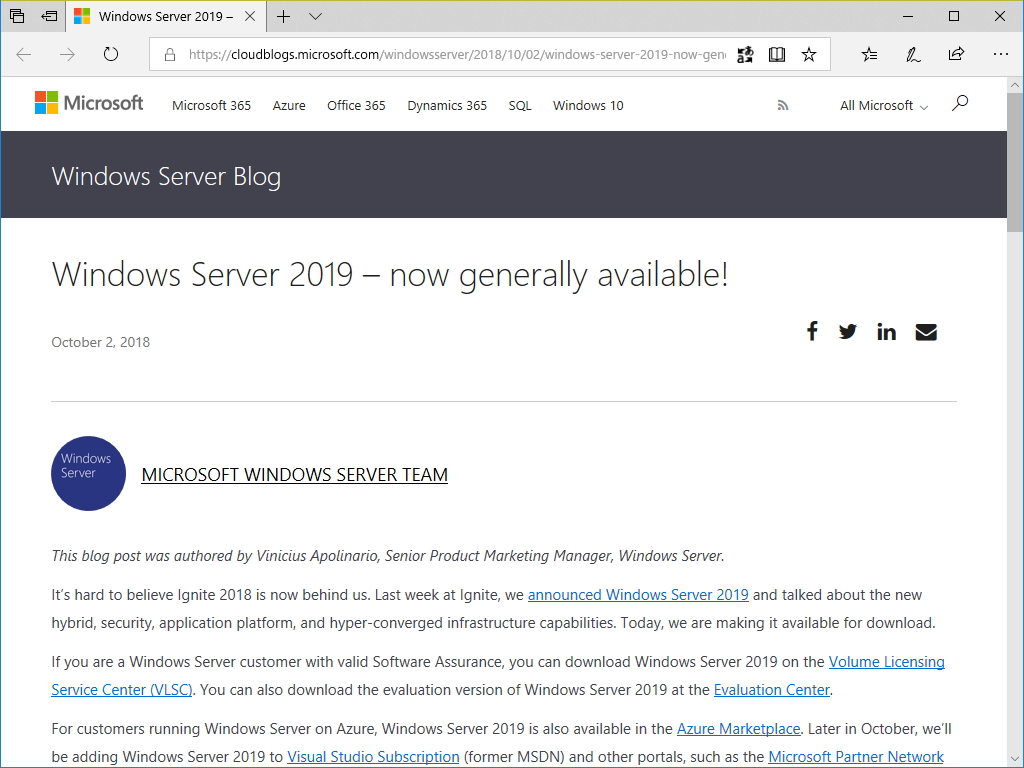This screenshot has height=768, width=1024.
Task: Email the article using envelope icon
Action: tap(925, 331)
